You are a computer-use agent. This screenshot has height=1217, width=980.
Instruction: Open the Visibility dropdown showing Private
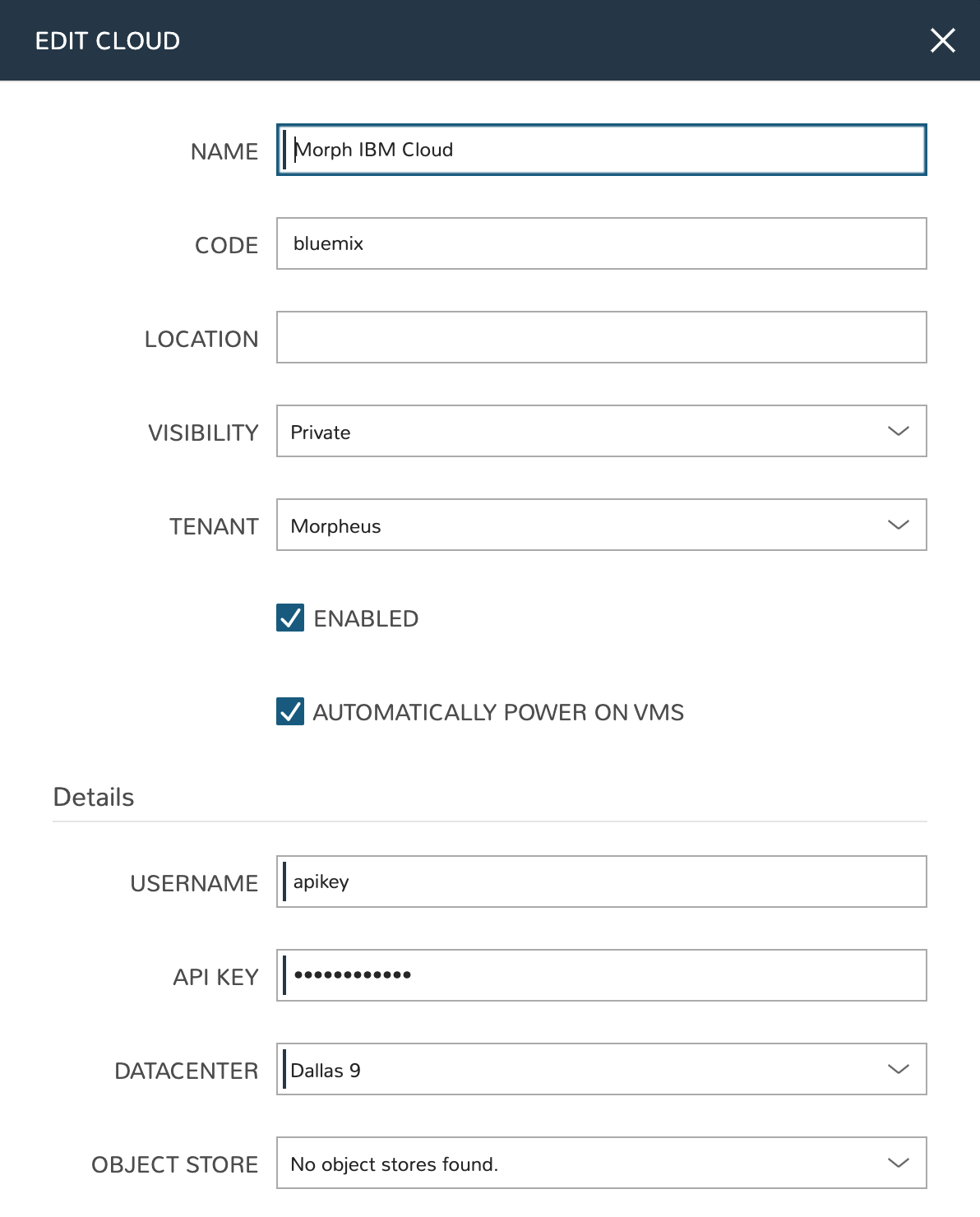(600, 431)
